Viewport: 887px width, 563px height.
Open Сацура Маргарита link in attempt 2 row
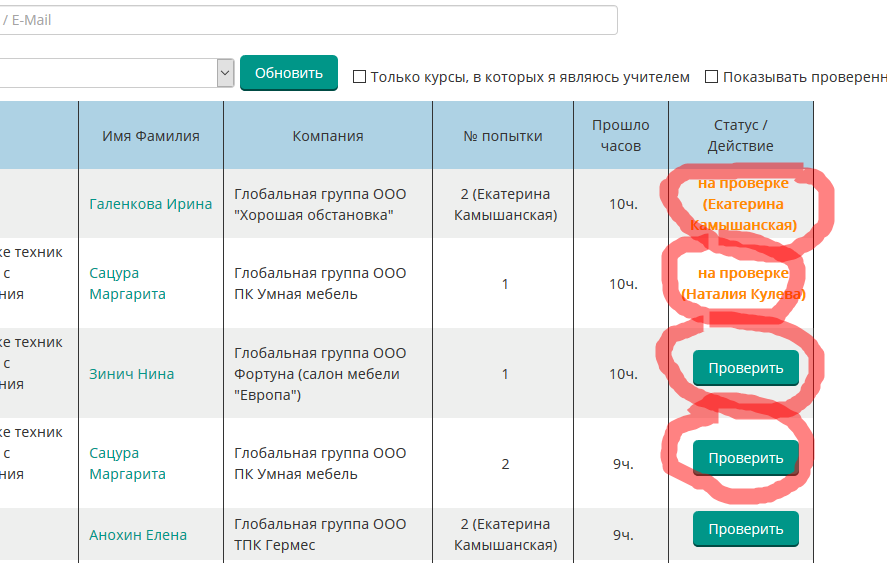[x=128, y=464]
